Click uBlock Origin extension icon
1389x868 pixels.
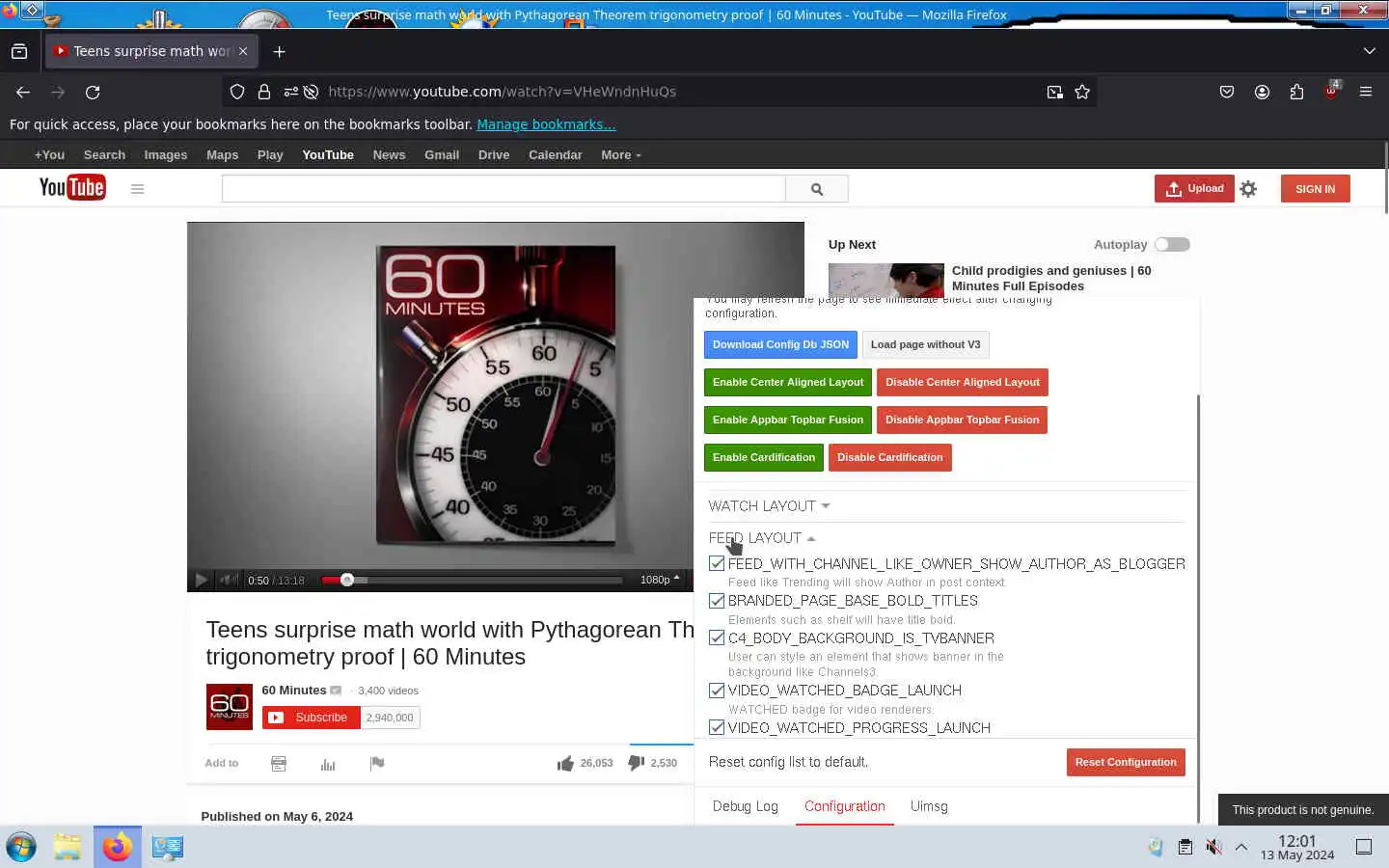[x=1331, y=91]
